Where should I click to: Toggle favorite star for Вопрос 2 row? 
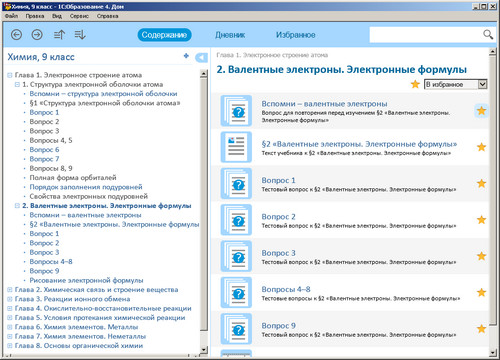tap(481, 220)
